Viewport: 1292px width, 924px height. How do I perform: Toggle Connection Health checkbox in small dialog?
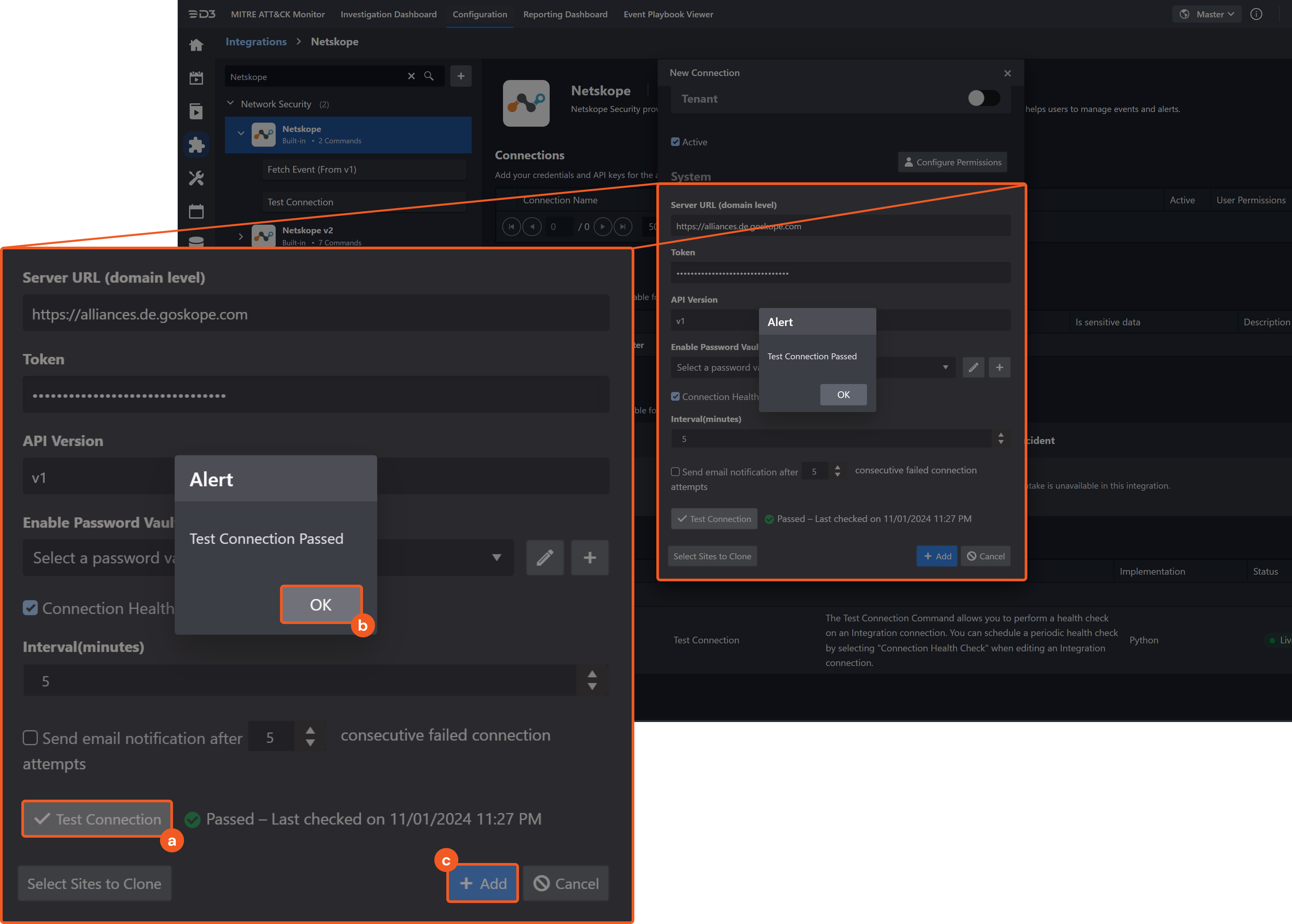tap(675, 397)
